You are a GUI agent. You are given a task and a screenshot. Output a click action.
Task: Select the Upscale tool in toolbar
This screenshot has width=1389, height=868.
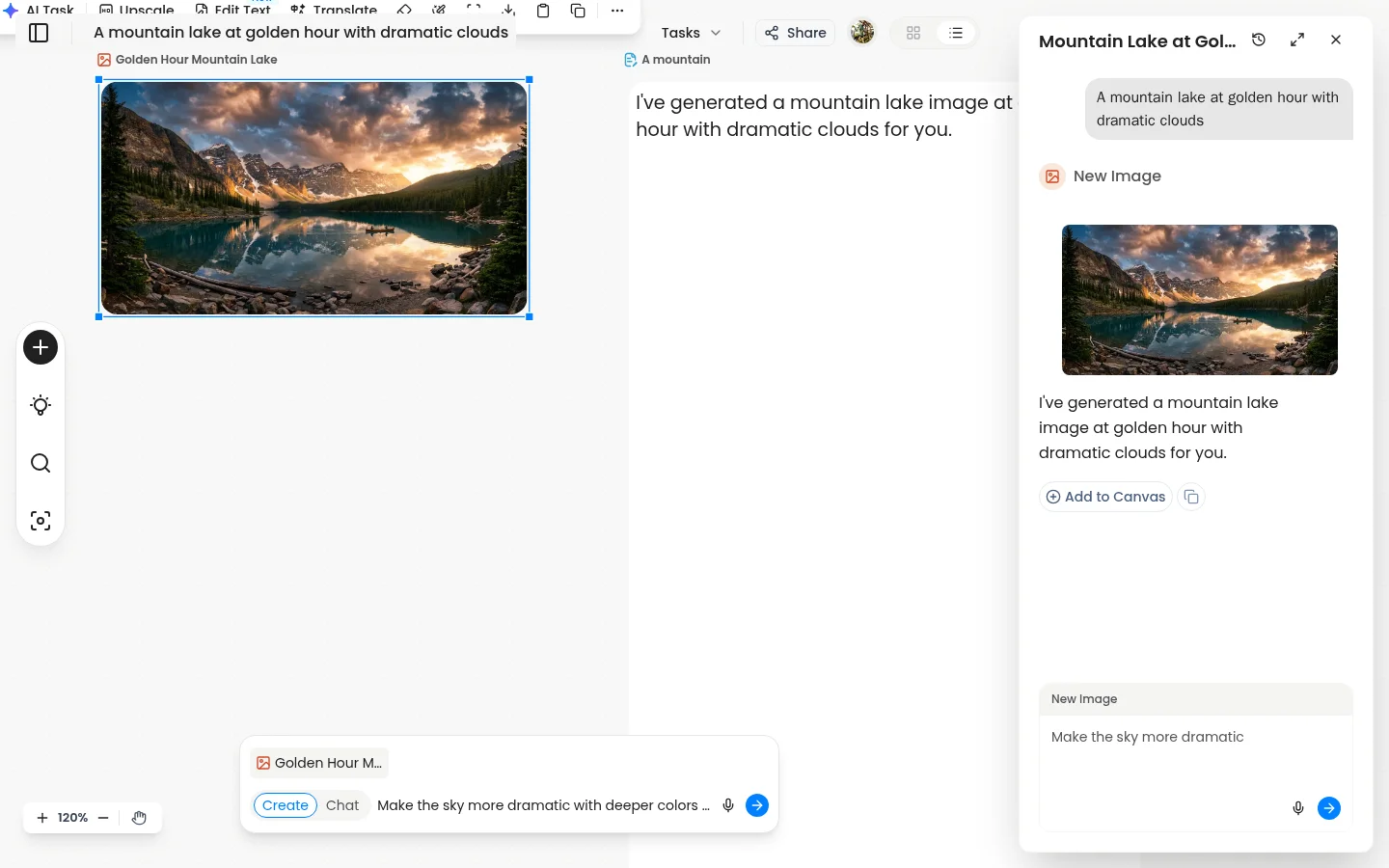point(137,9)
